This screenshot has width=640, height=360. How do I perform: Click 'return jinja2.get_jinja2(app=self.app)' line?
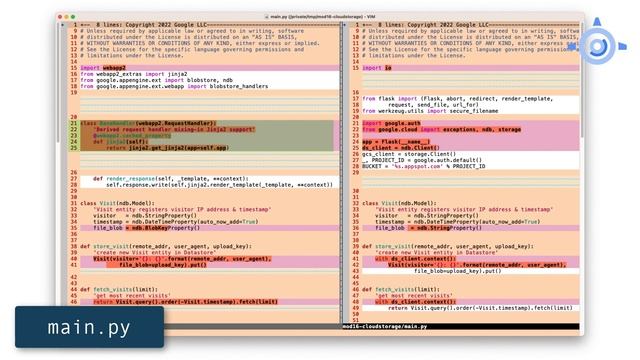(167, 148)
